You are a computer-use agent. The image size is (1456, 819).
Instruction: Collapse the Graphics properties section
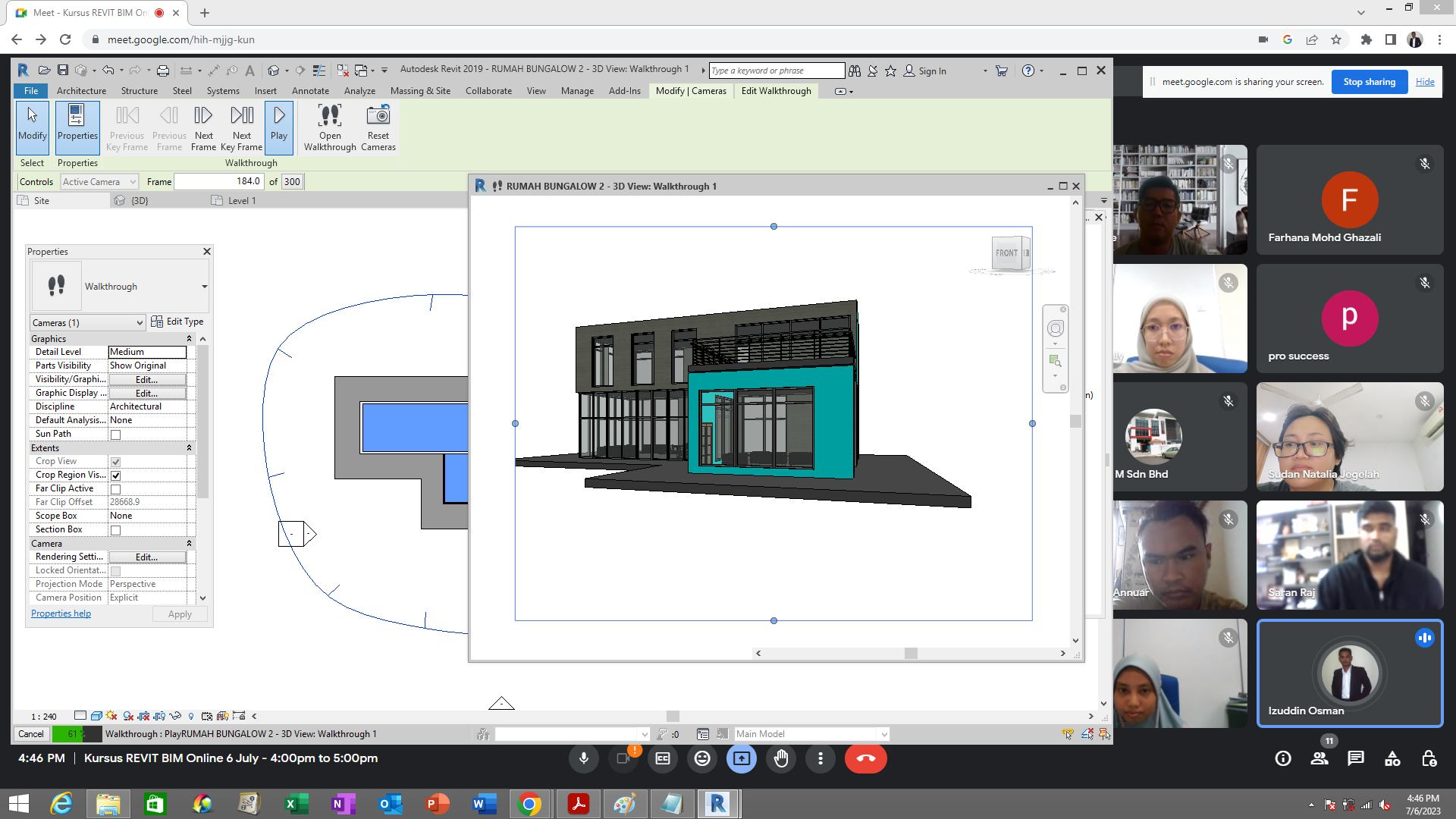pyautogui.click(x=189, y=339)
